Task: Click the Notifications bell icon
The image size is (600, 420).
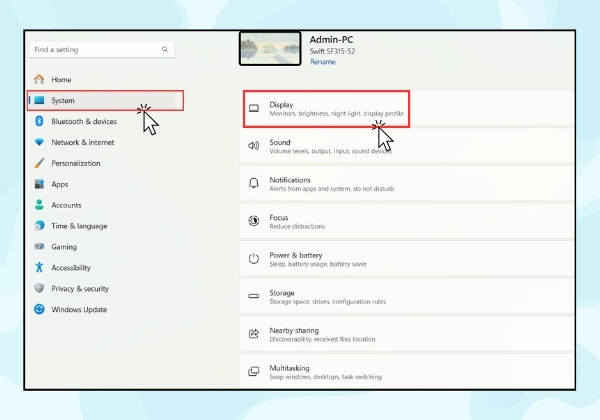Action: pyautogui.click(x=254, y=183)
